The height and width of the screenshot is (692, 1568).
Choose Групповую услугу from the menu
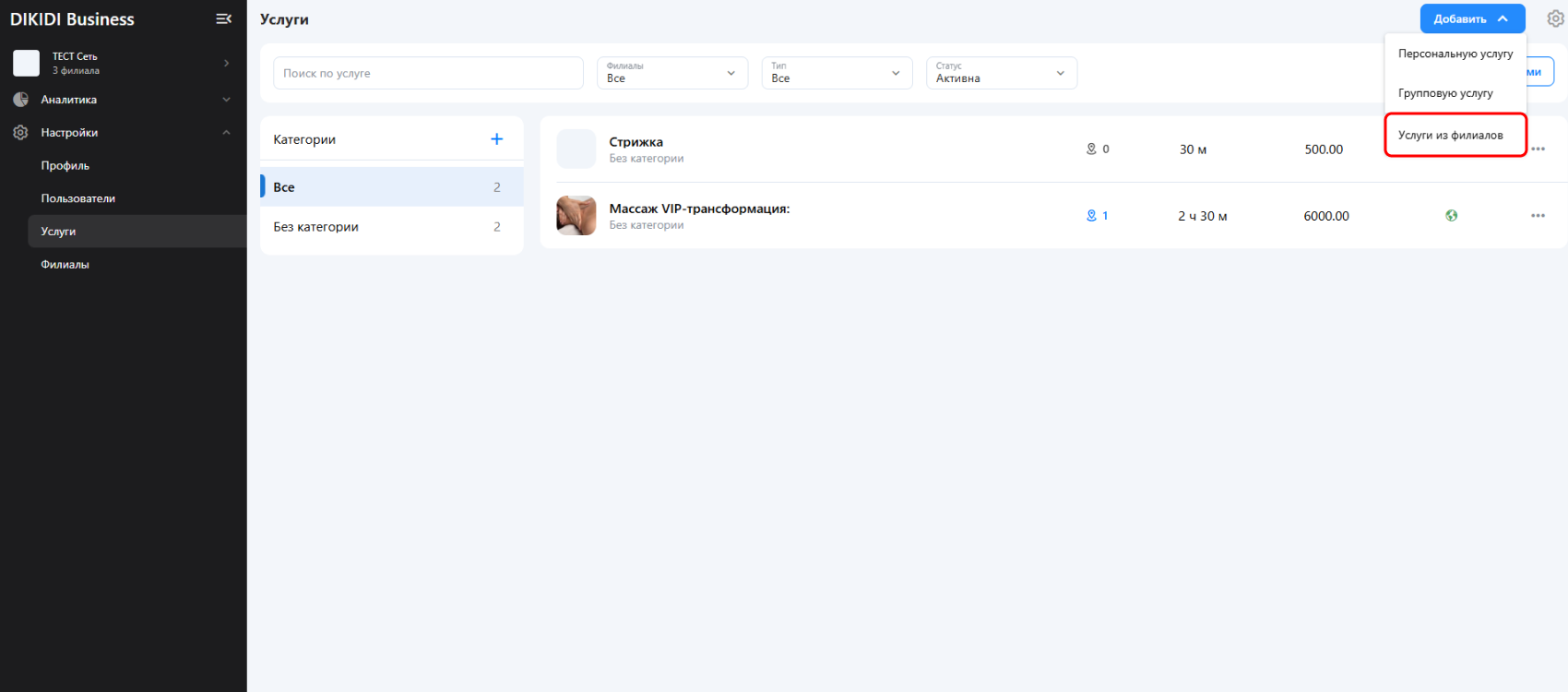[1445, 93]
